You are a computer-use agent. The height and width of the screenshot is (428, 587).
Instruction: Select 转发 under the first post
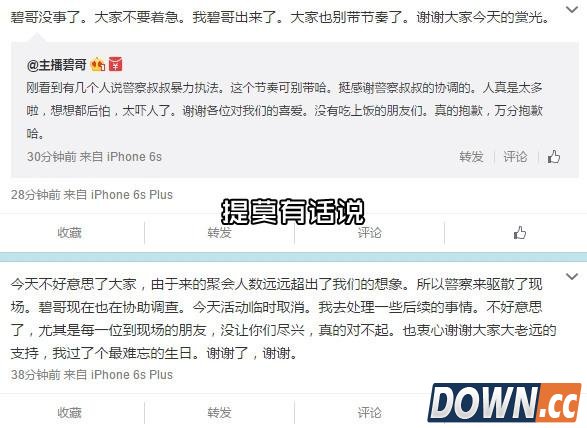pyautogui.click(x=219, y=233)
